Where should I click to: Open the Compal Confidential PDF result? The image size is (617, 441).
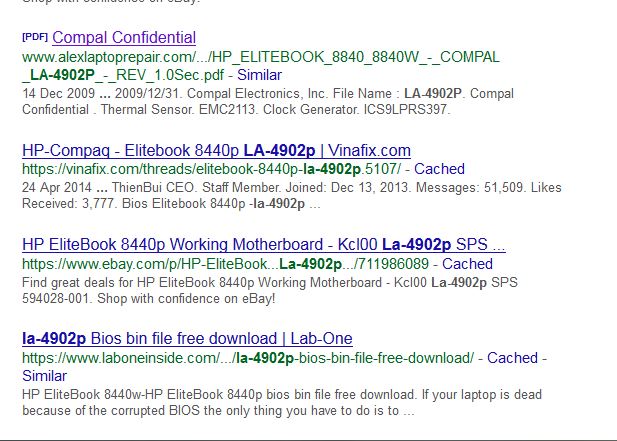point(124,38)
